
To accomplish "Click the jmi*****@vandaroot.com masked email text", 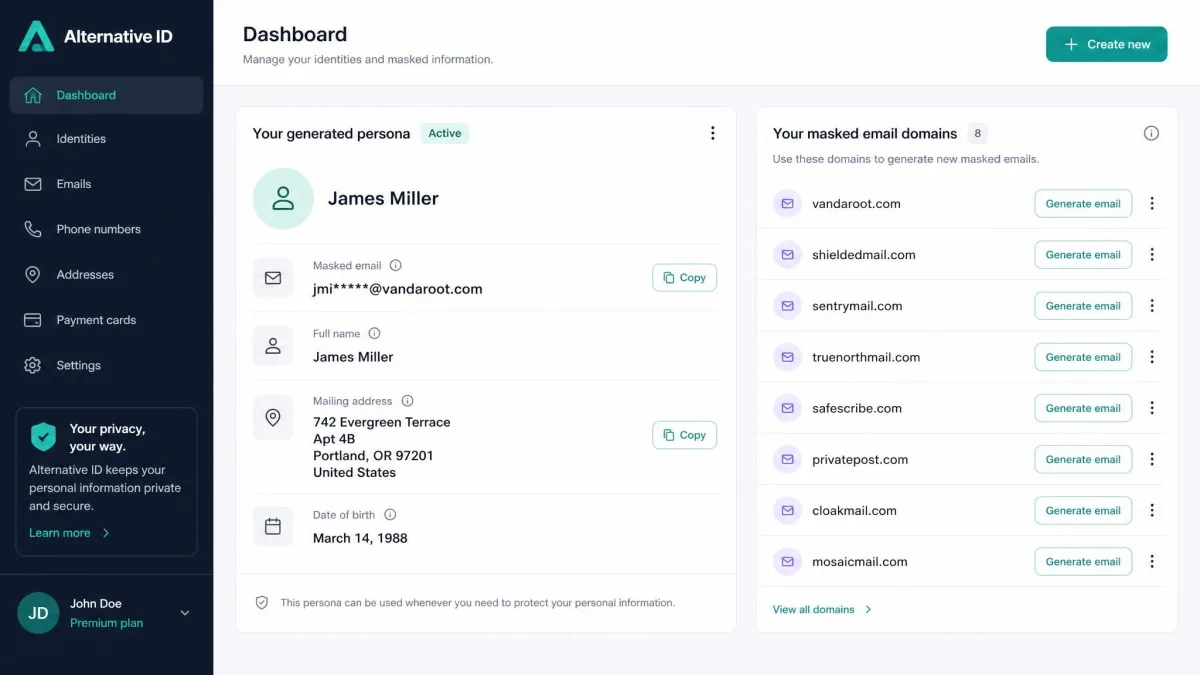I will click(398, 289).
